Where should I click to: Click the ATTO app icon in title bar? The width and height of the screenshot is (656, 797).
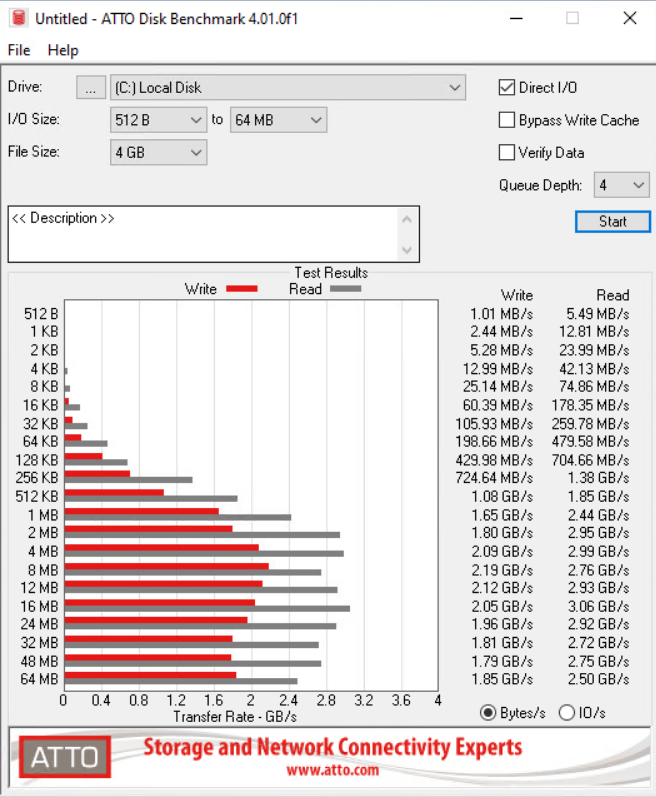click(x=16, y=18)
